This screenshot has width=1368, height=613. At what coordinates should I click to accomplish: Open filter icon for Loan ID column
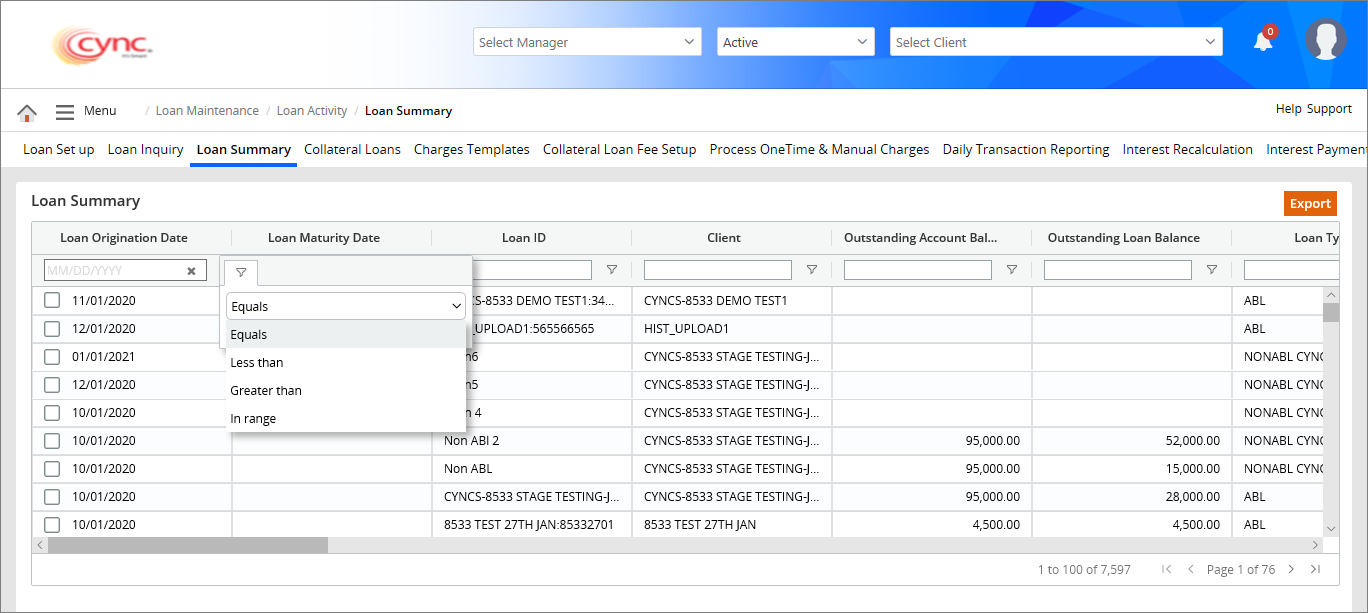tap(612, 270)
